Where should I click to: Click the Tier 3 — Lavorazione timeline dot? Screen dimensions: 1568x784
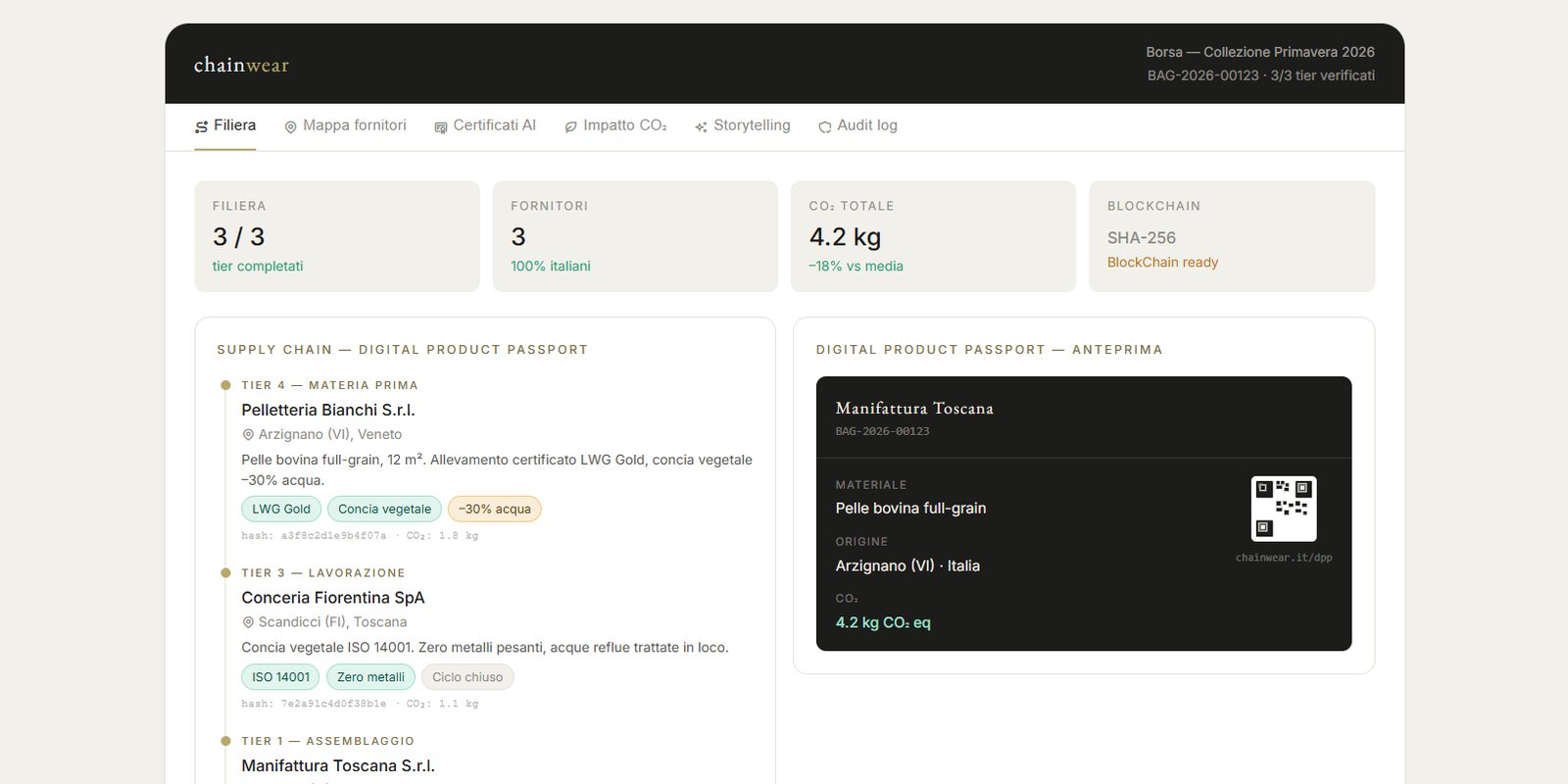pos(225,573)
